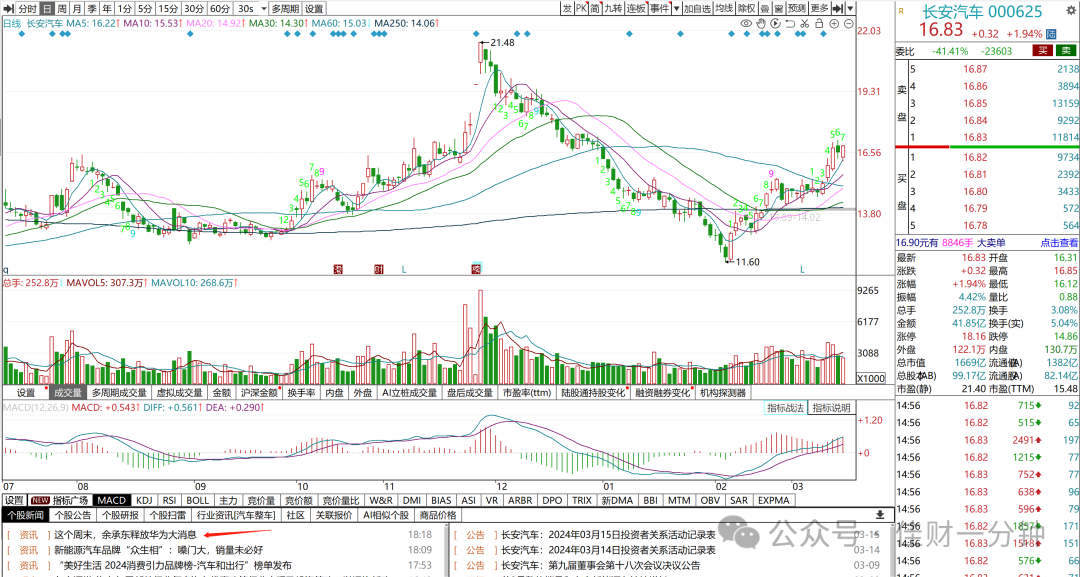Click the download icon in the news panel
The height and width of the screenshot is (577, 1080).
(880, 515)
